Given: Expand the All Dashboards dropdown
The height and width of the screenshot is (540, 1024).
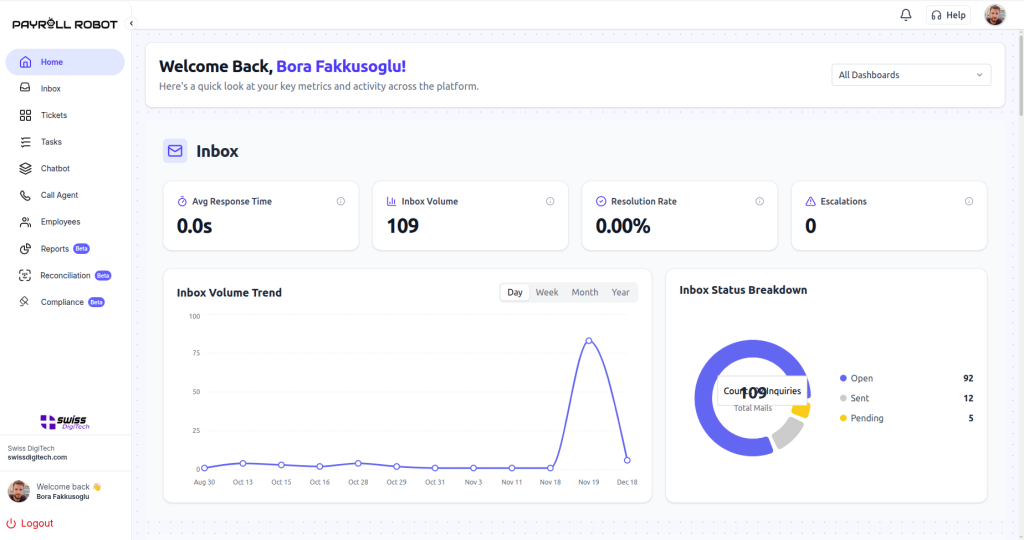Looking at the screenshot, I should tap(910, 75).
